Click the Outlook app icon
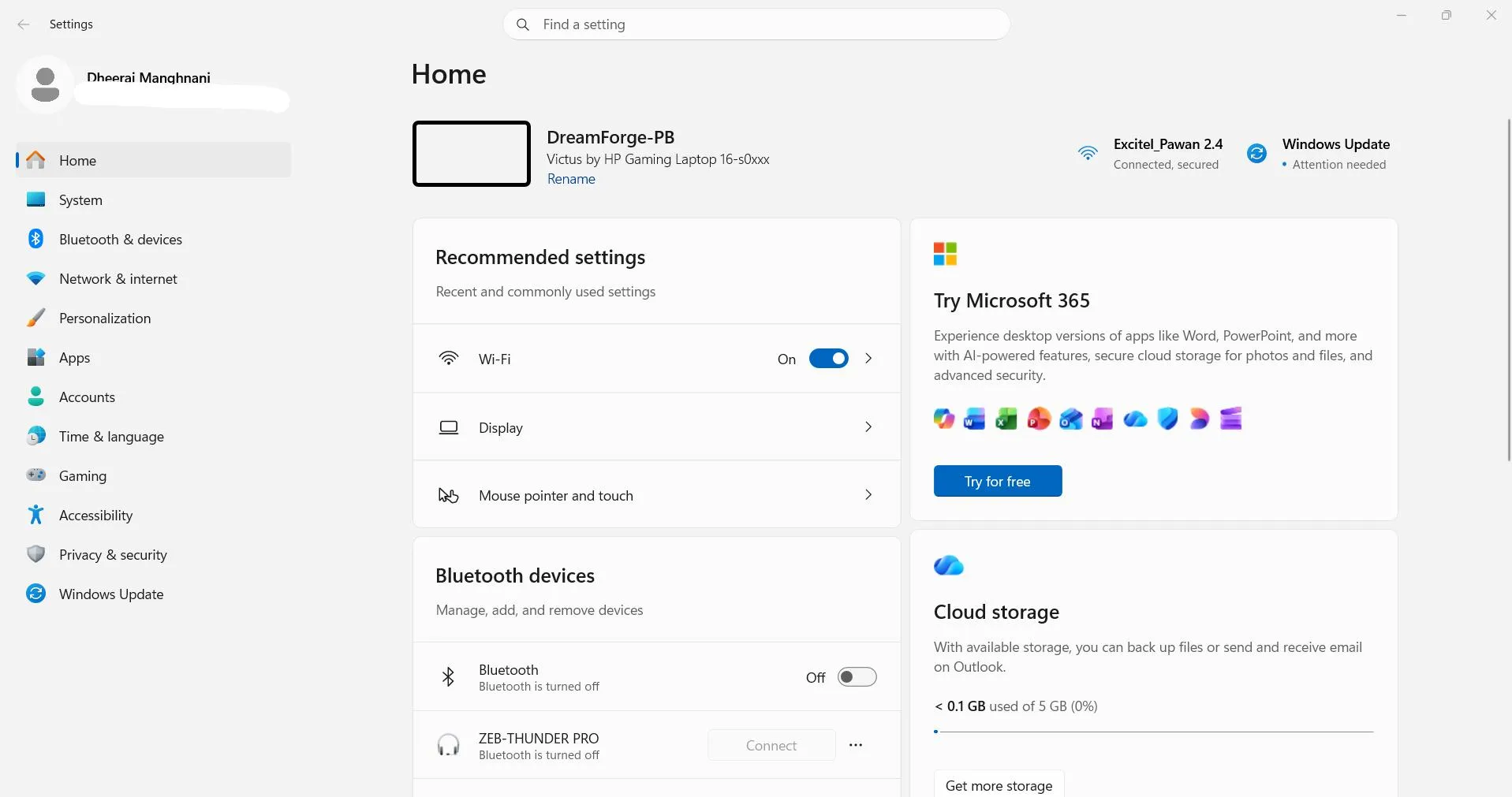 [1070, 419]
